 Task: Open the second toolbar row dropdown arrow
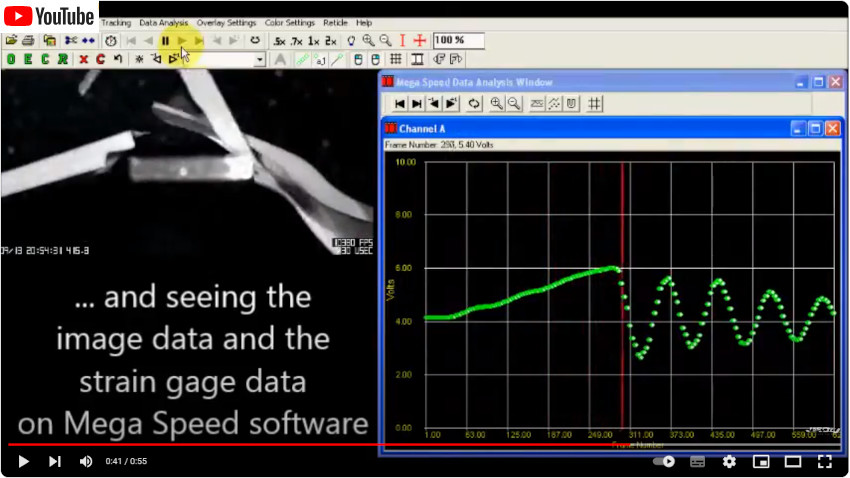pyautogui.click(x=260, y=60)
